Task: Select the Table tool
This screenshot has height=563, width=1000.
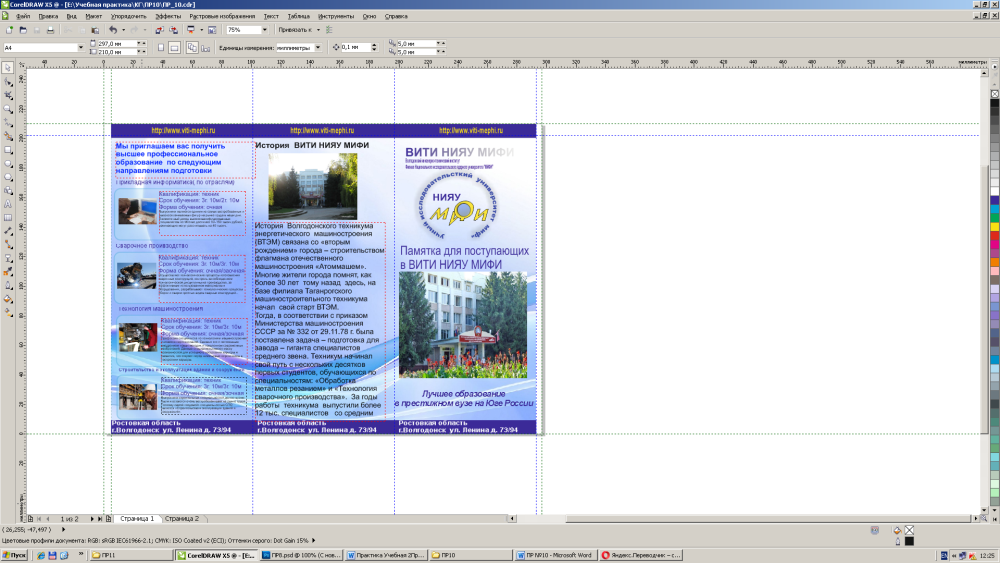Action: pyautogui.click(x=8, y=217)
